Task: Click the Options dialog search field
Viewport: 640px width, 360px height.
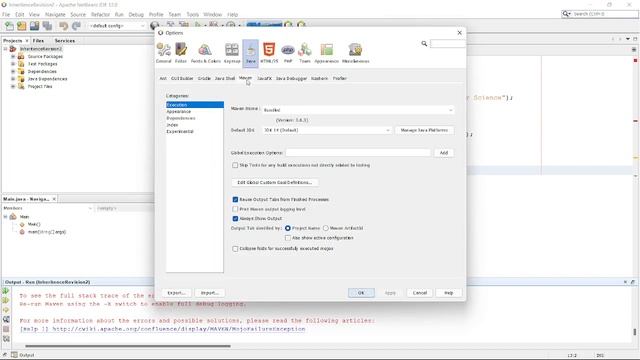Action: (x=447, y=43)
